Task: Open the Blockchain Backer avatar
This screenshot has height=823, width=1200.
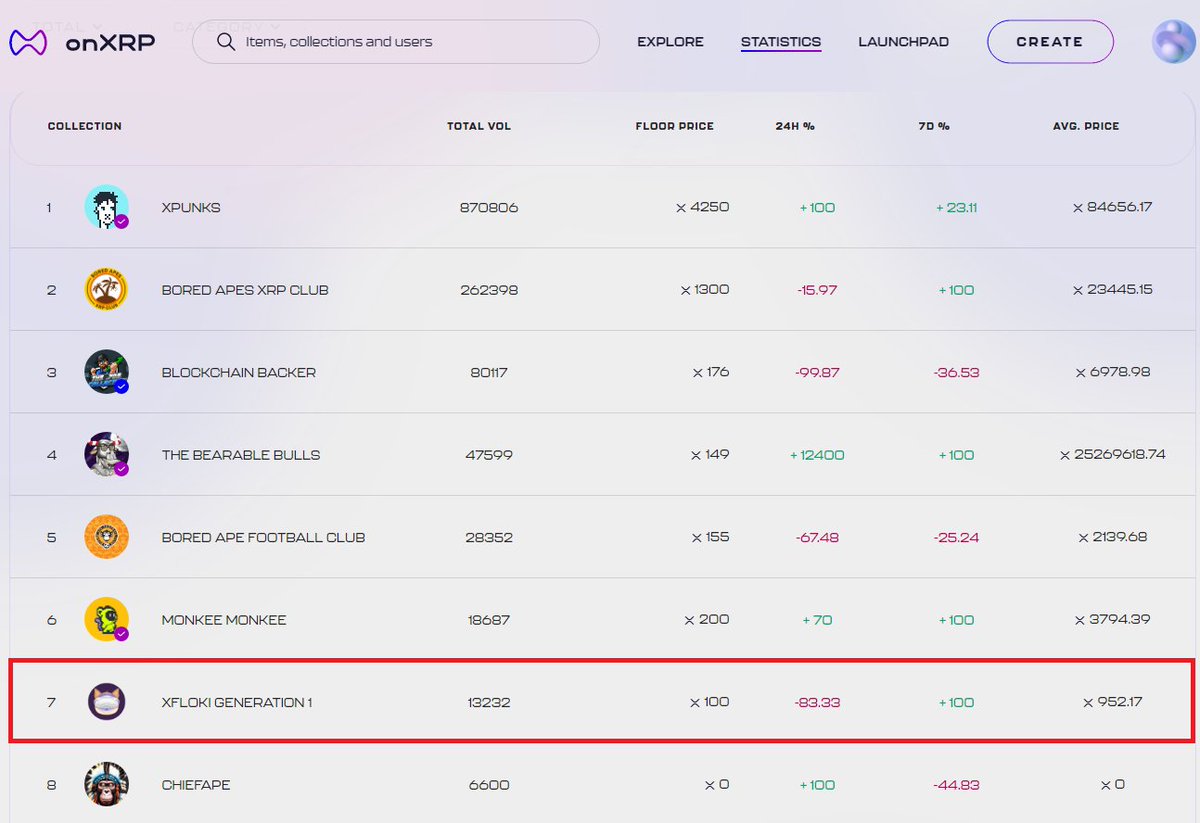Action: tap(106, 372)
